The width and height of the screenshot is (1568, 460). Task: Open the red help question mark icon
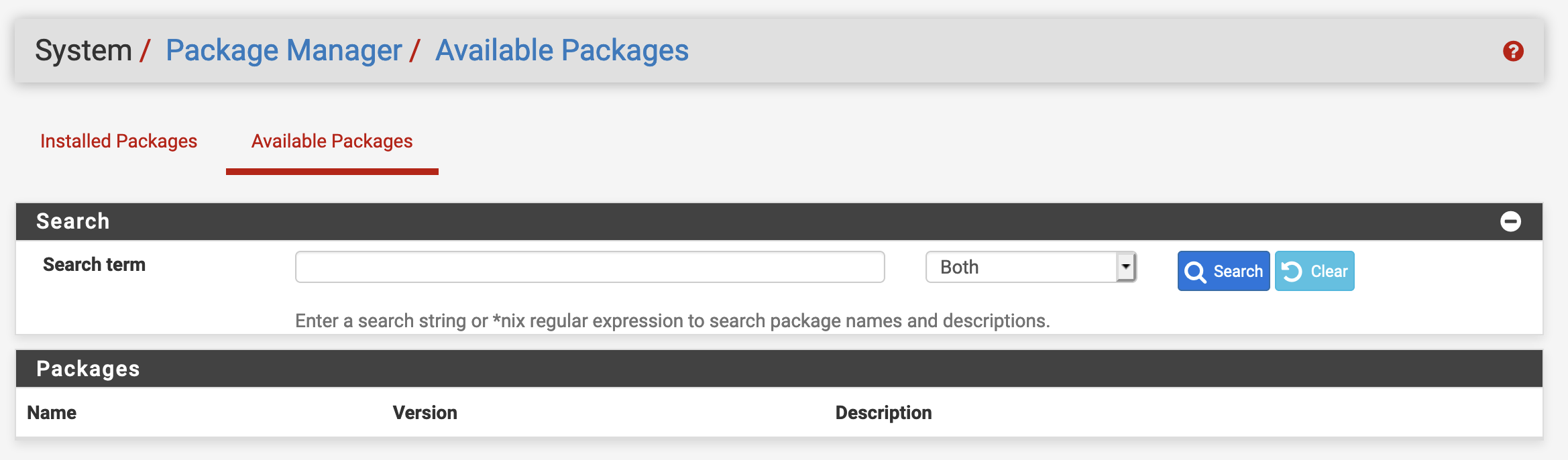(1513, 51)
